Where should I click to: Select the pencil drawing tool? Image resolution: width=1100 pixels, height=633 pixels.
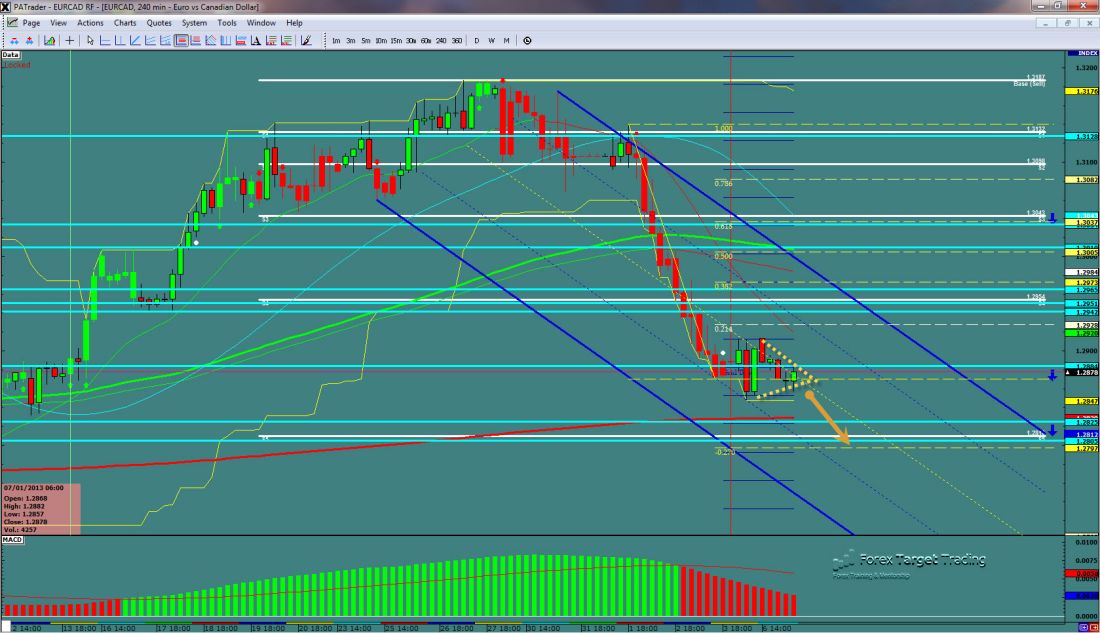(305, 40)
